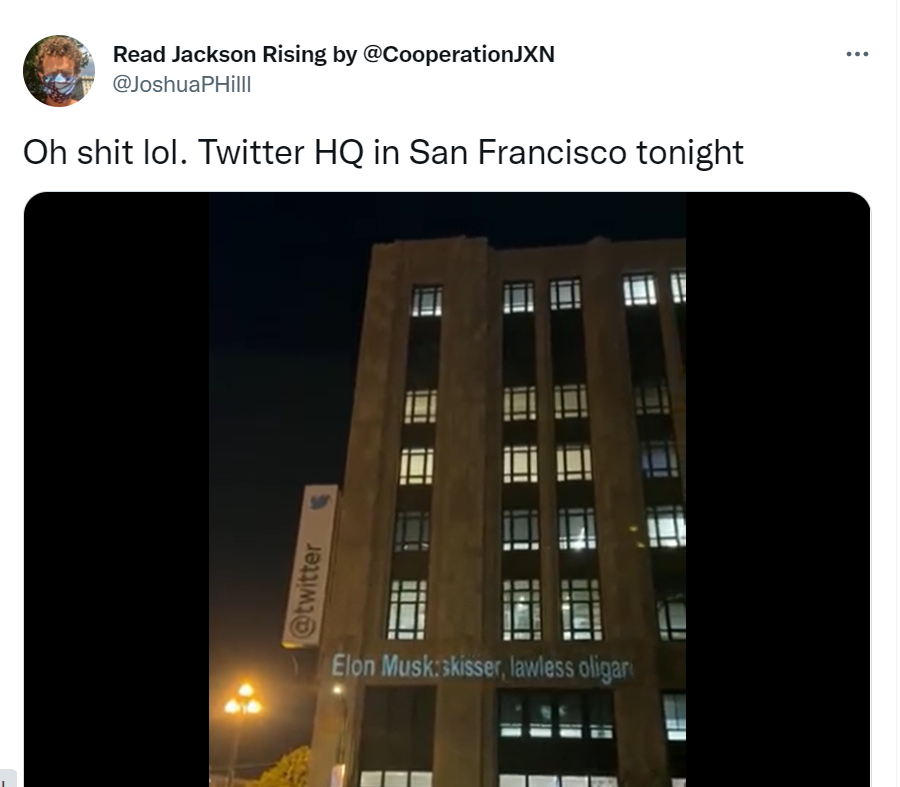900x787 pixels.
Task: Click the Twitter bird logo on building sign
Action: click(320, 502)
